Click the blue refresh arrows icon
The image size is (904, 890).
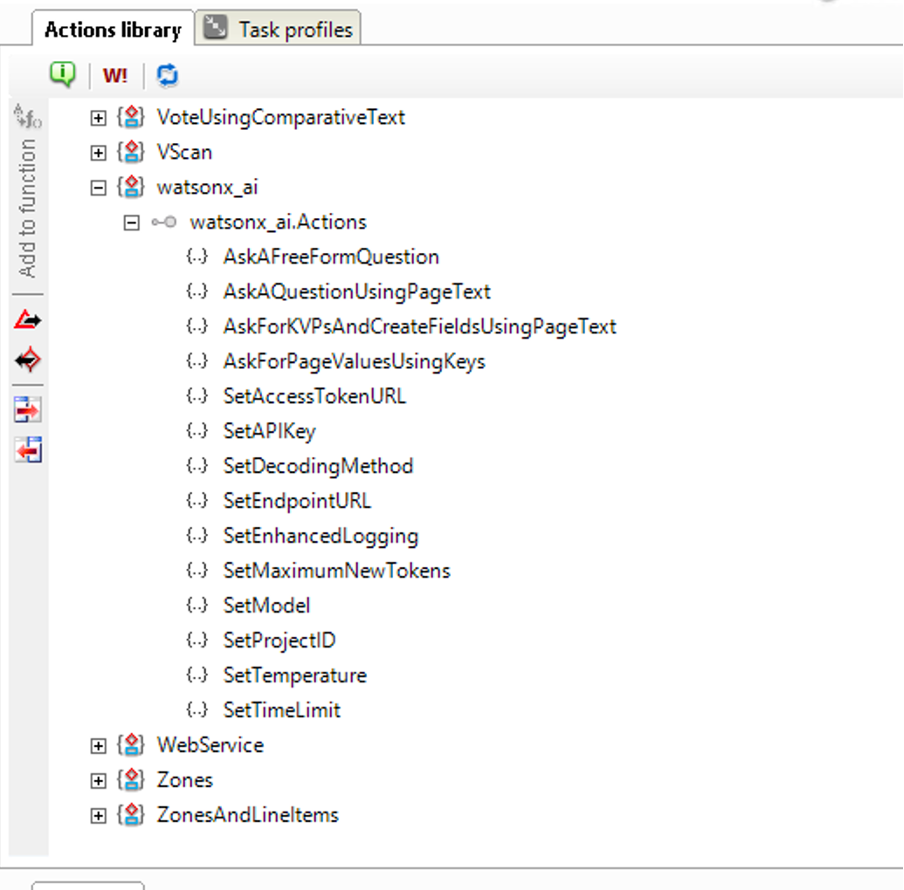coord(167,75)
